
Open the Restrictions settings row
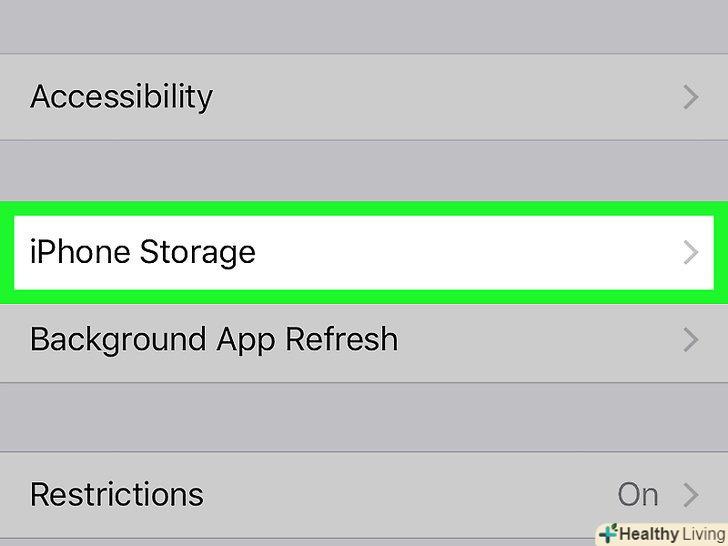pos(300,494)
